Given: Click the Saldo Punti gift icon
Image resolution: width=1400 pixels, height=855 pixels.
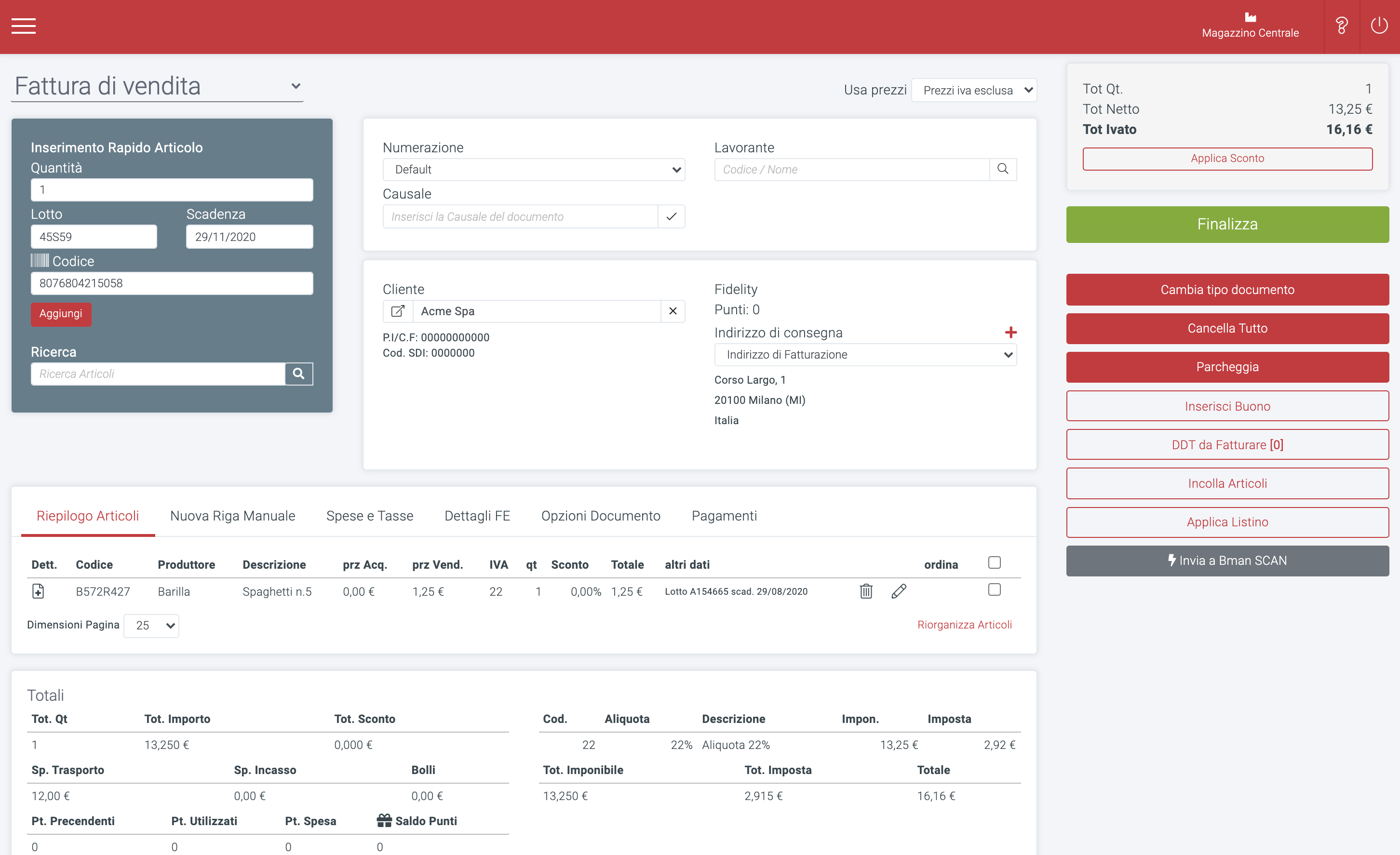Looking at the screenshot, I should tap(384, 820).
